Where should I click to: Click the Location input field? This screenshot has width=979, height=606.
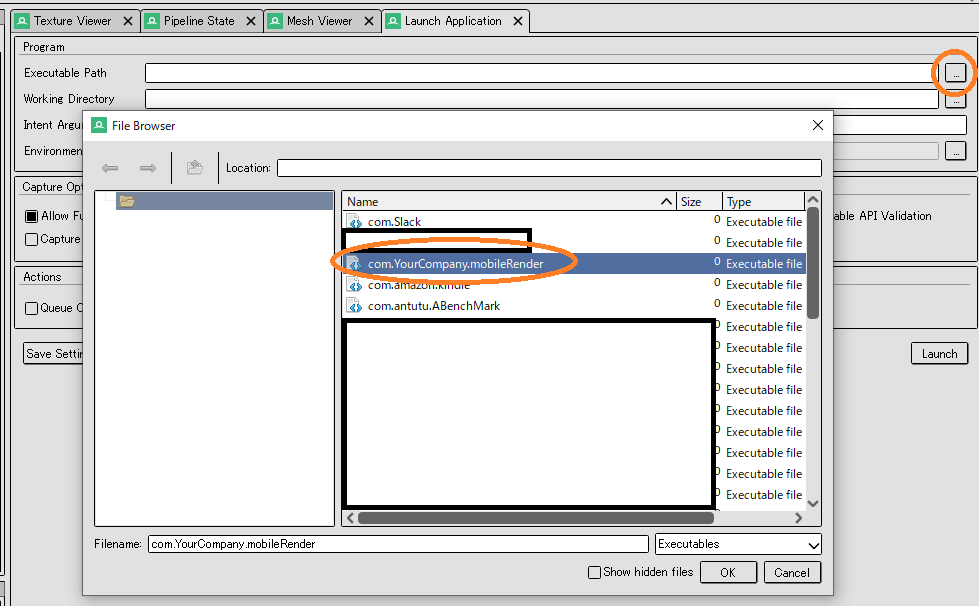tap(549, 168)
